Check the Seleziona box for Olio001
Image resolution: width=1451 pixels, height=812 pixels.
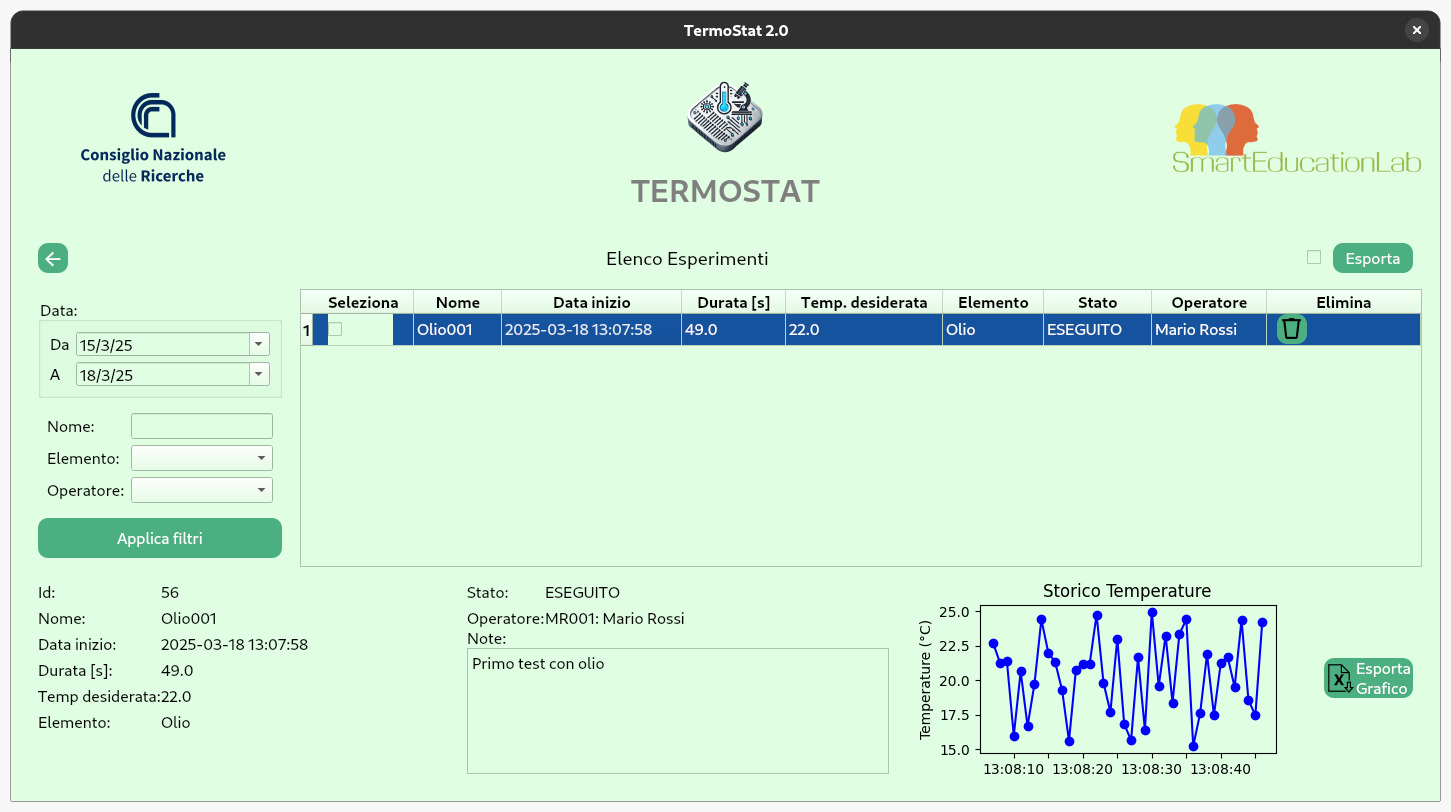[x=335, y=329]
